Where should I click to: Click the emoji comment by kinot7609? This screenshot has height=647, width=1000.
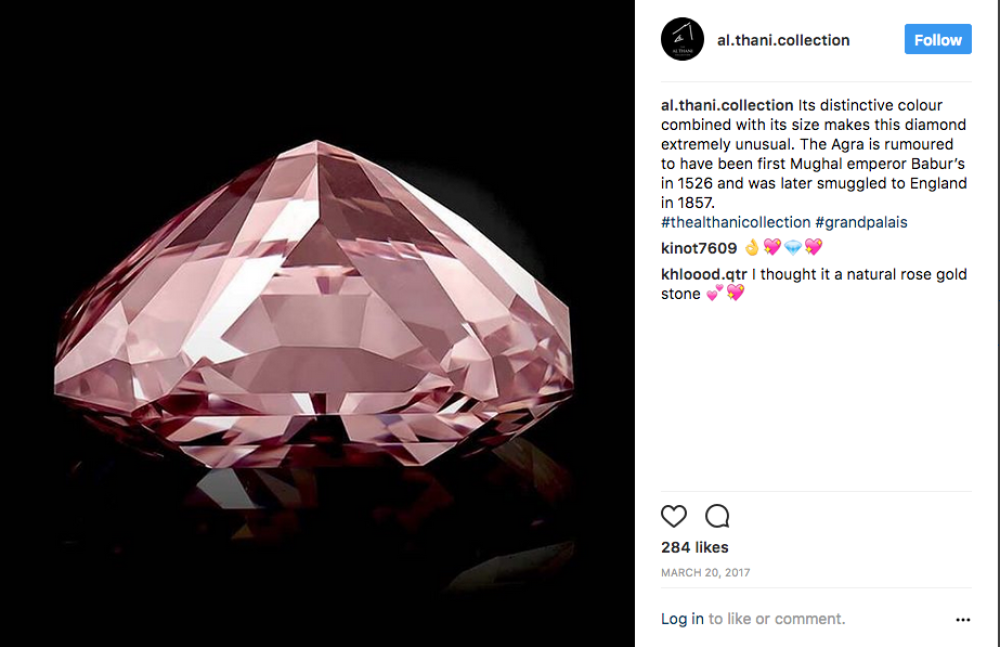click(783, 248)
